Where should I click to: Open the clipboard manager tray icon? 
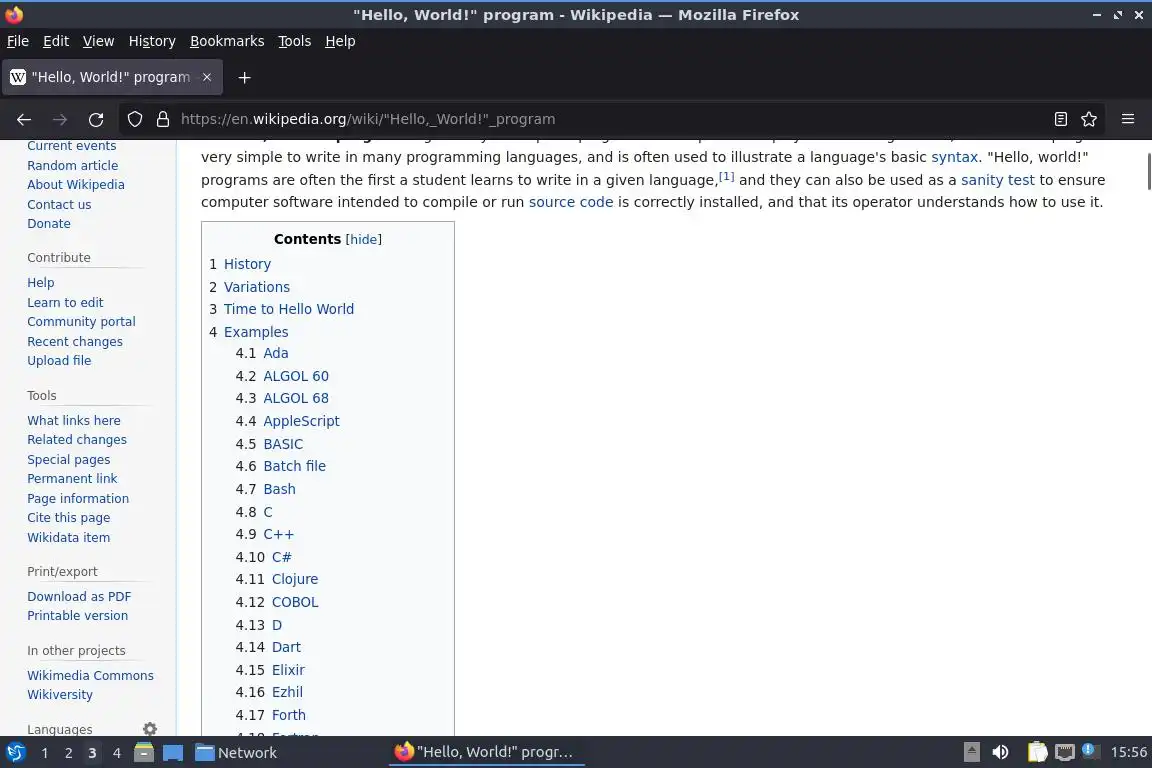point(1037,752)
